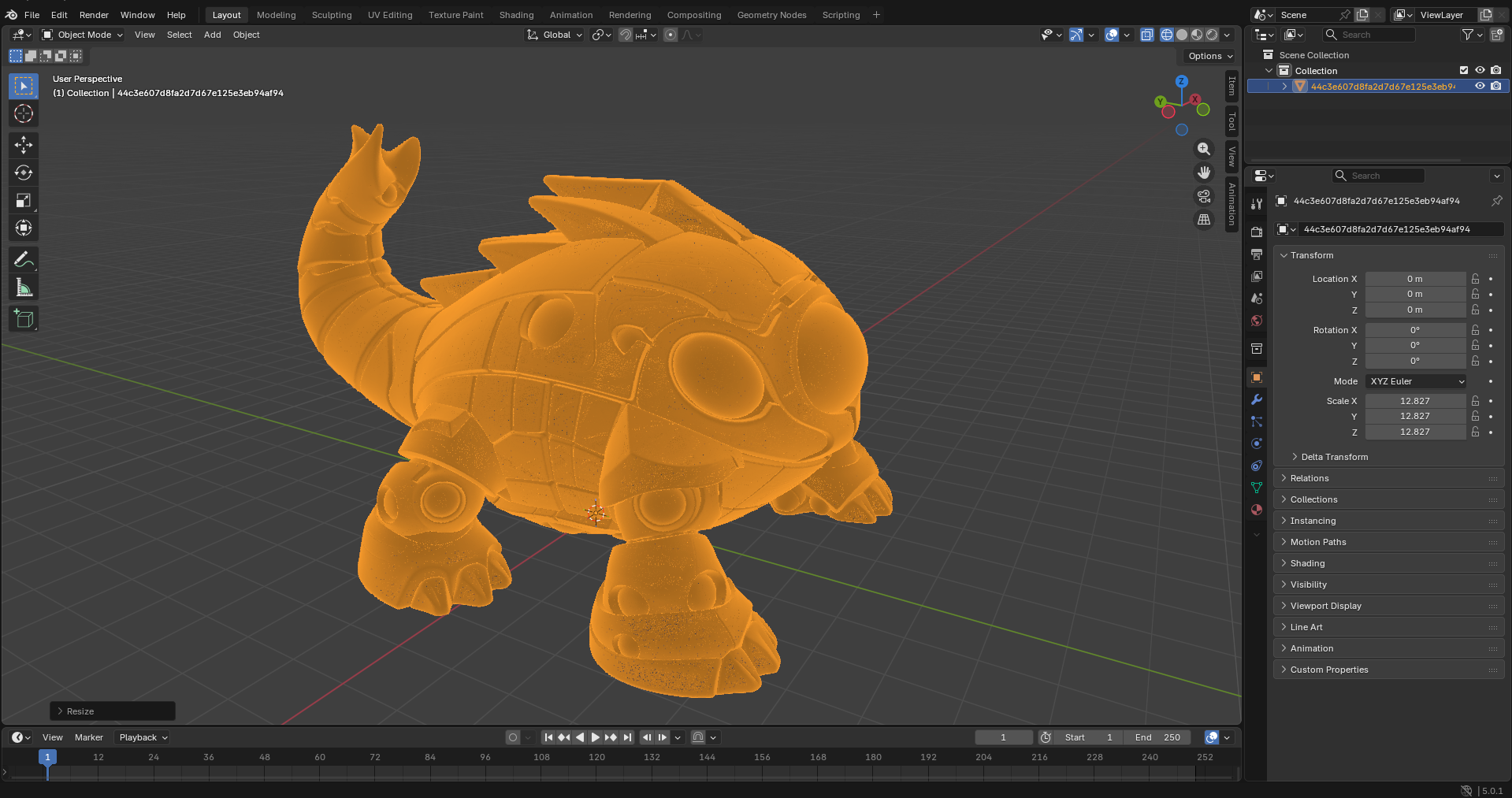The image size is (1512, 798).
Task: Toggle the lock on Location X
Action: point(1474,279)
